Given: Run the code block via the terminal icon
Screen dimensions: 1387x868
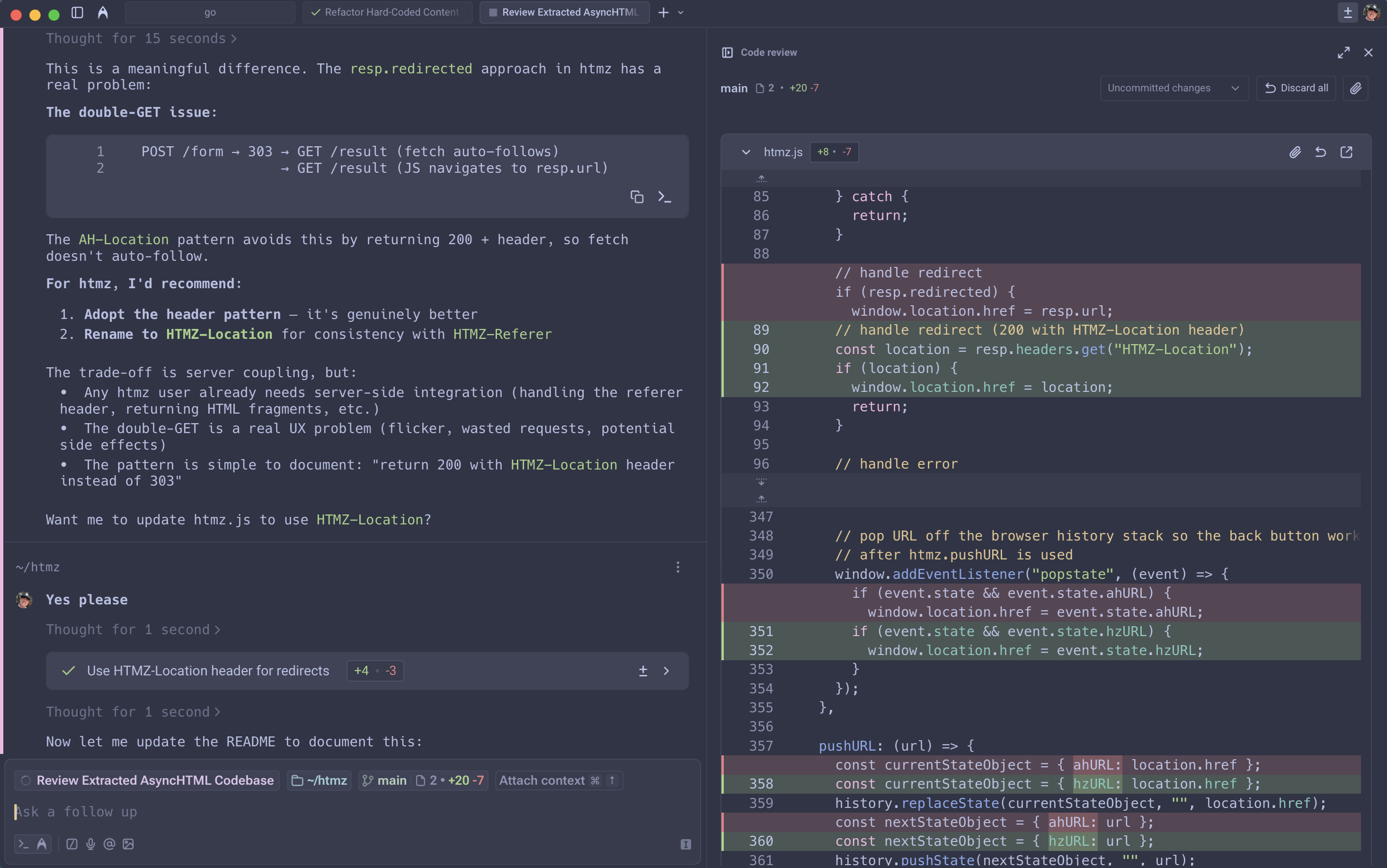Looking at the screenshot, I should (x=665, y=197).
